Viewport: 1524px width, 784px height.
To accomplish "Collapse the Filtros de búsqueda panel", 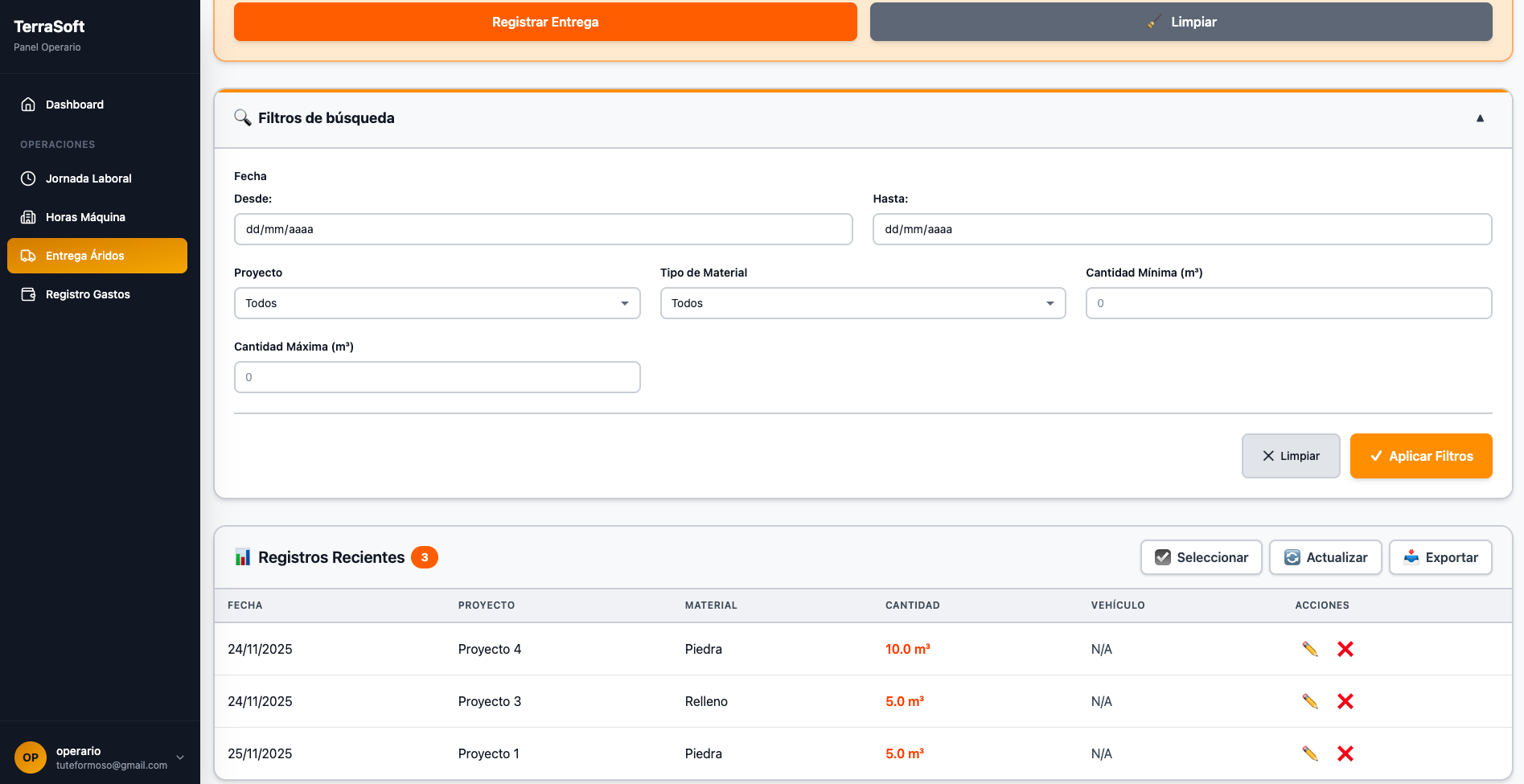I will (1480, 118).
